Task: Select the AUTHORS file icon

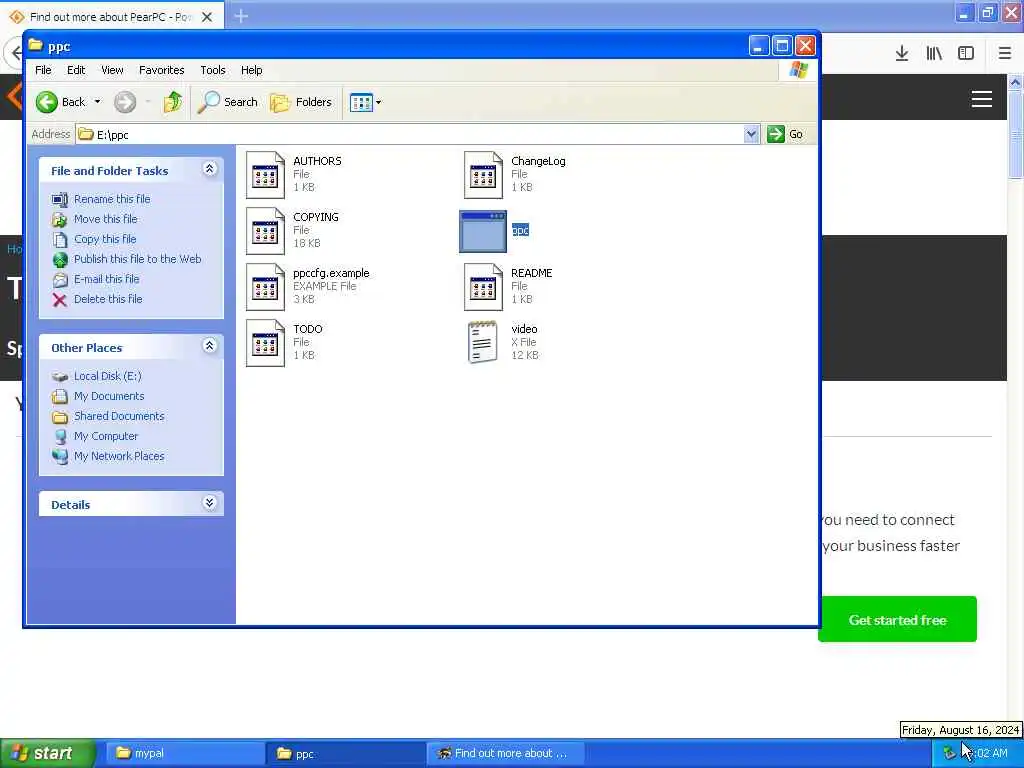Action: click(265, 175)
